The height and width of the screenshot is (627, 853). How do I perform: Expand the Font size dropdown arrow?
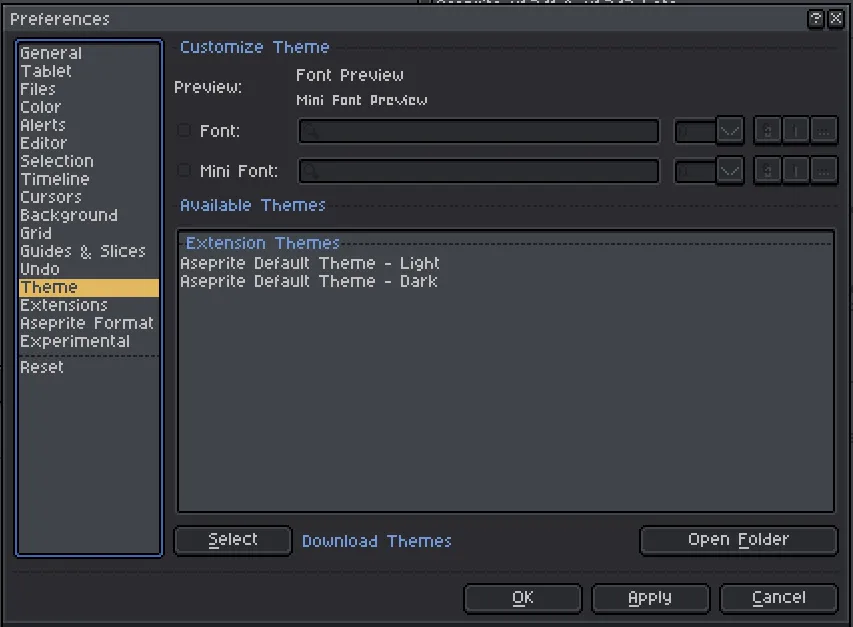[x=730, y=131]
